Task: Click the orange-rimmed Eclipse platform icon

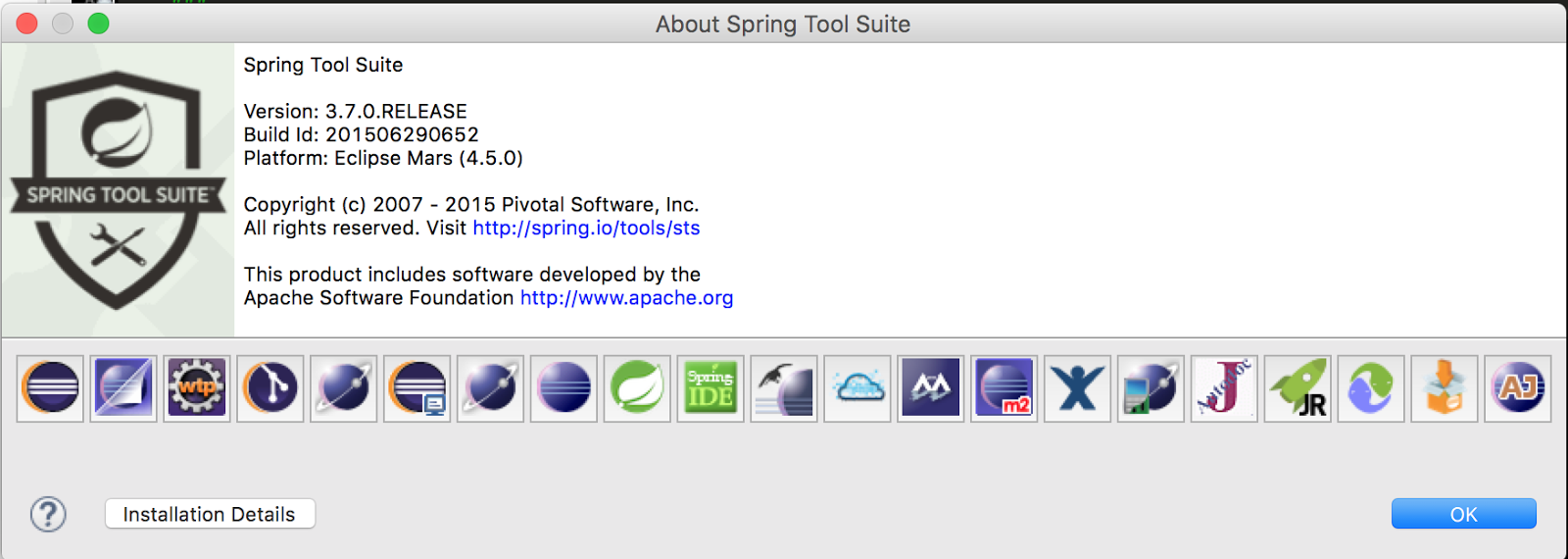Action: click(50, 388)
